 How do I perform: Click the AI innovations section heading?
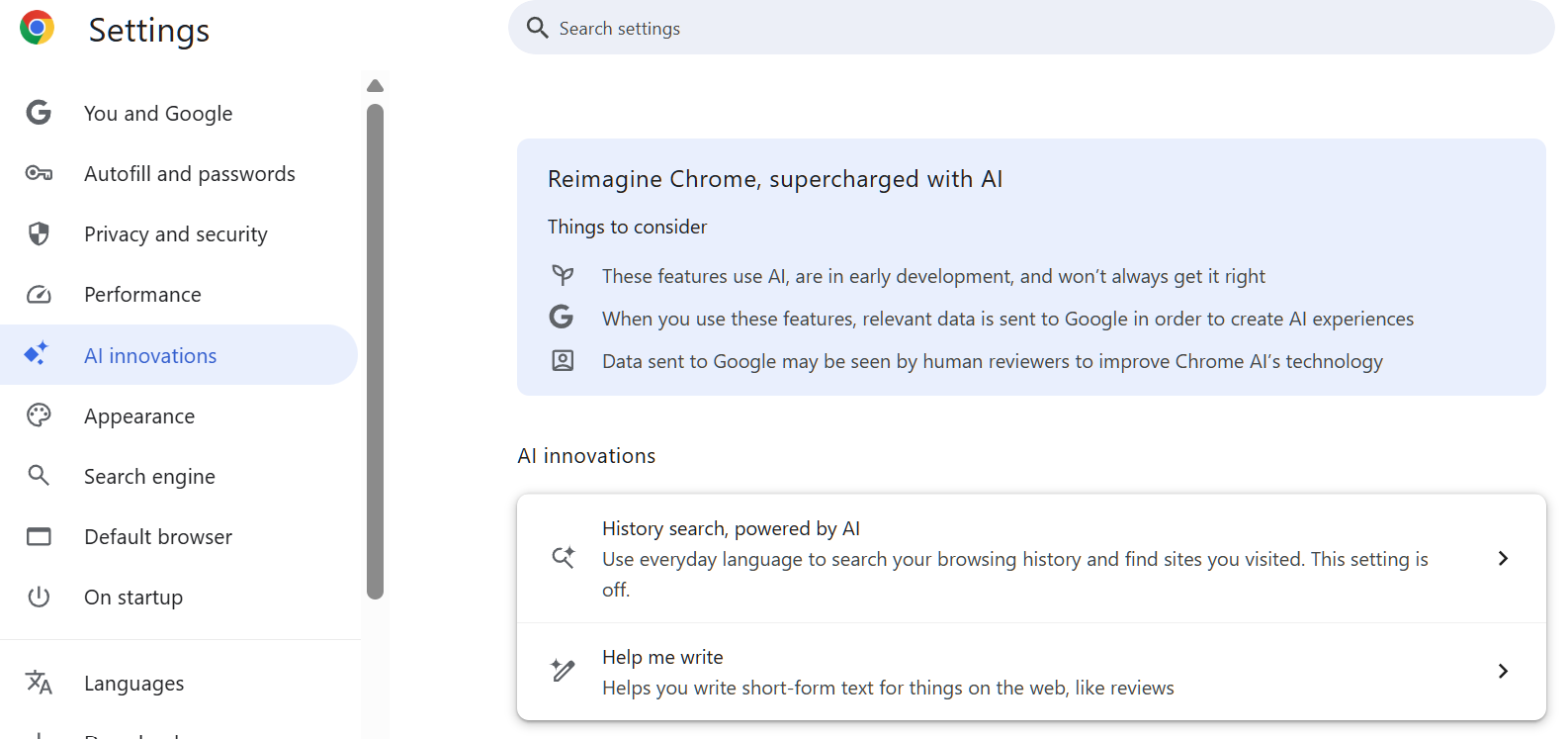point(586,455)
